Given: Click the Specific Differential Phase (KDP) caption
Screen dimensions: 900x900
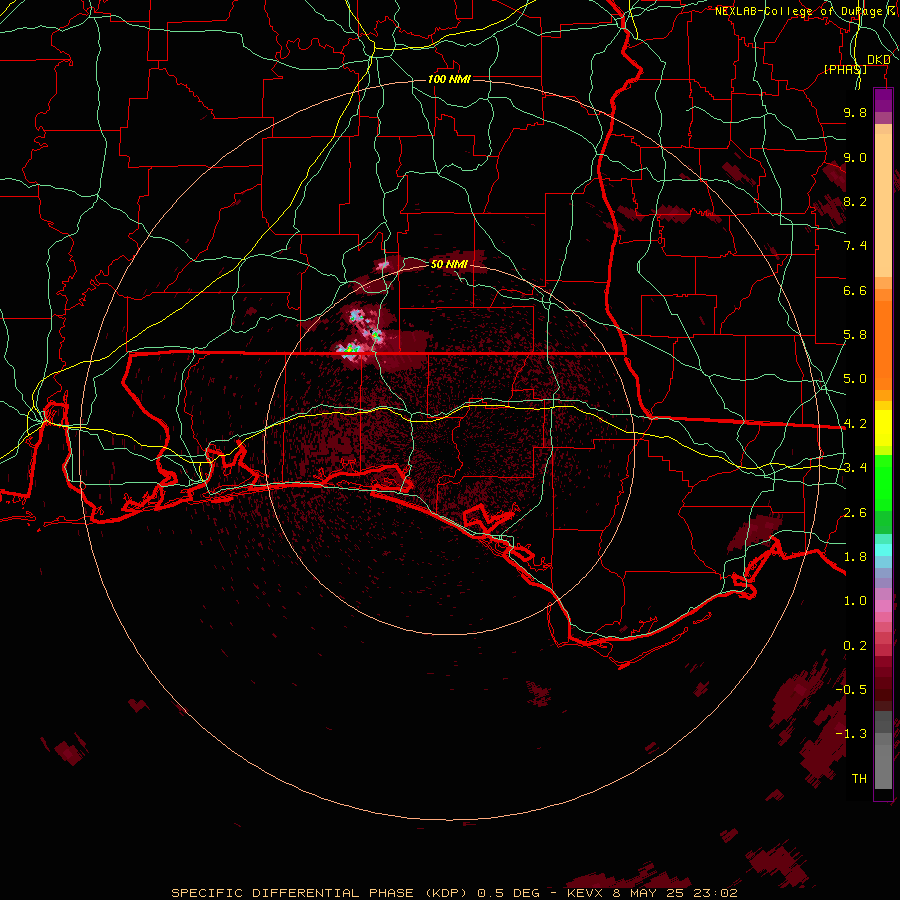Looking at the screenshot, I should [454, 893].
